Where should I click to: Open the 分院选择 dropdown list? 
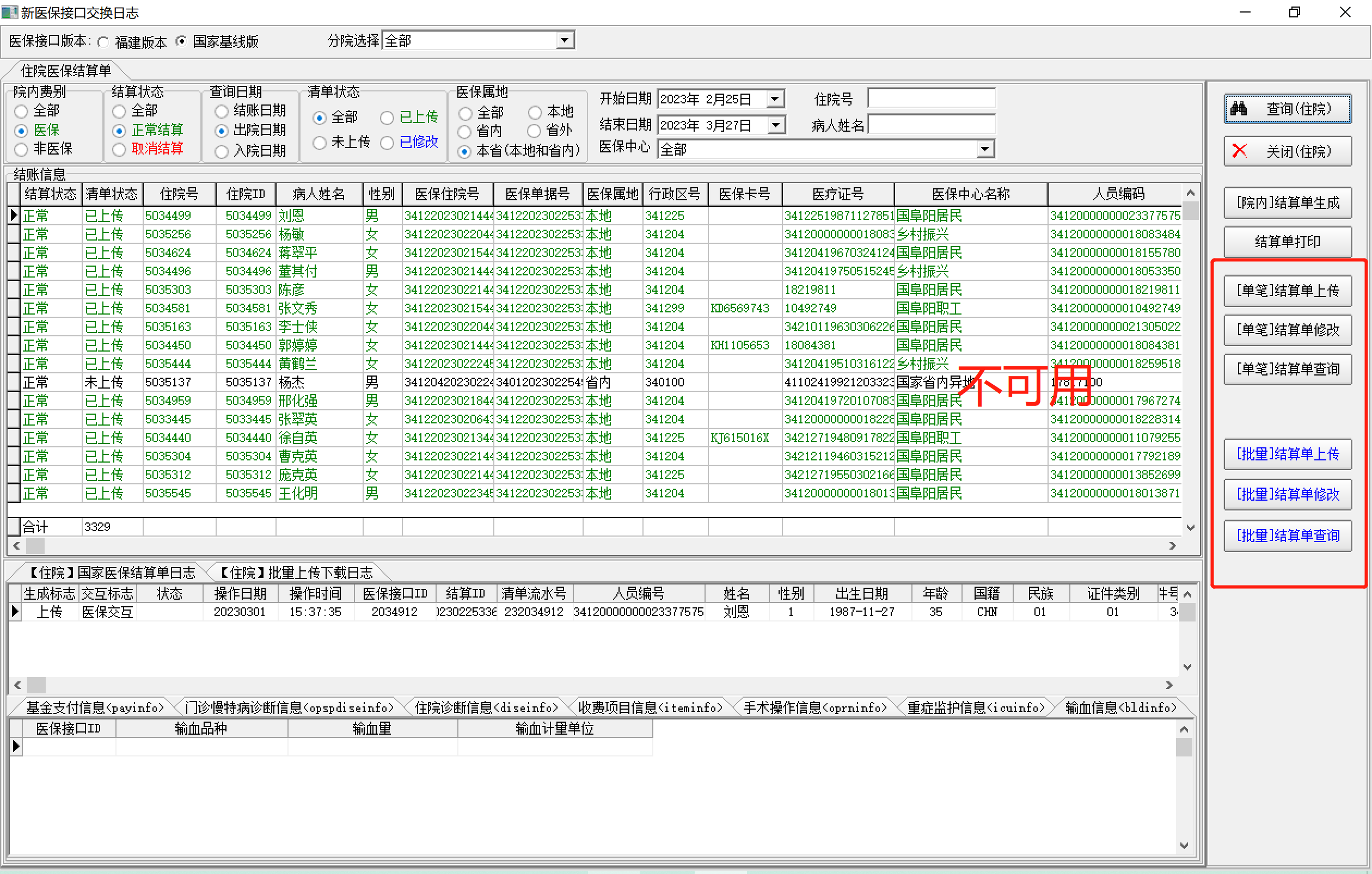coord(564,40)
